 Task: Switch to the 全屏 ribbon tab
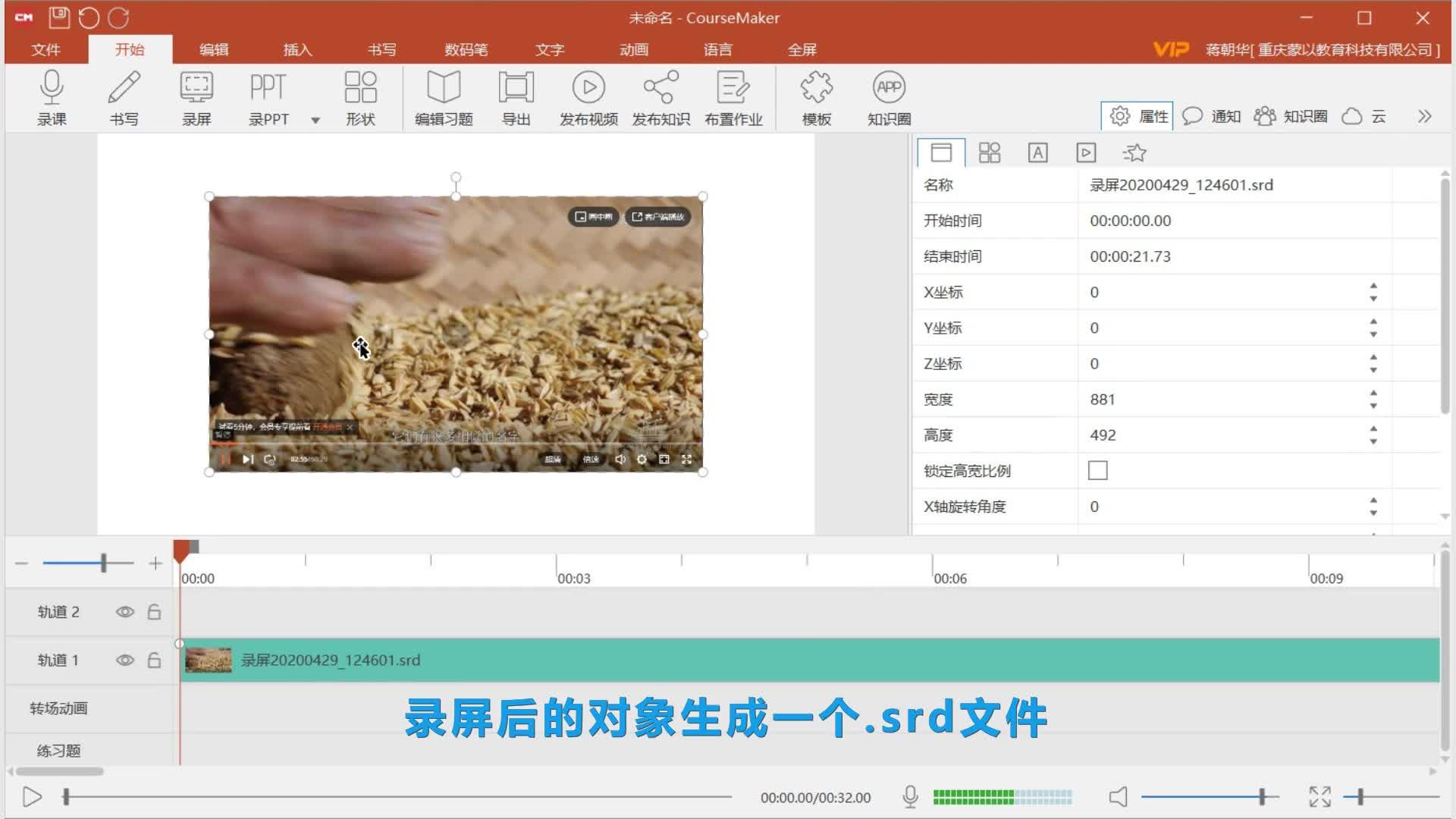pos(802,49)
